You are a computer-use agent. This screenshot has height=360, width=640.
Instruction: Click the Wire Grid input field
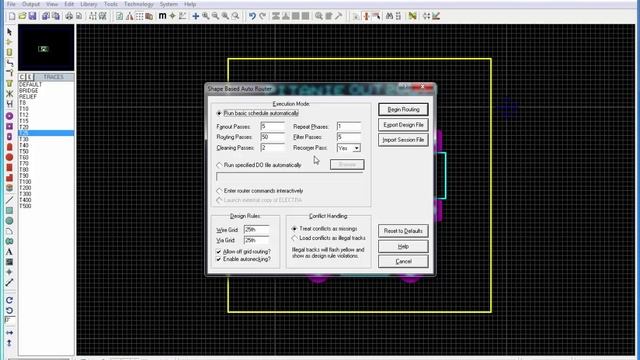pos(256,230)
